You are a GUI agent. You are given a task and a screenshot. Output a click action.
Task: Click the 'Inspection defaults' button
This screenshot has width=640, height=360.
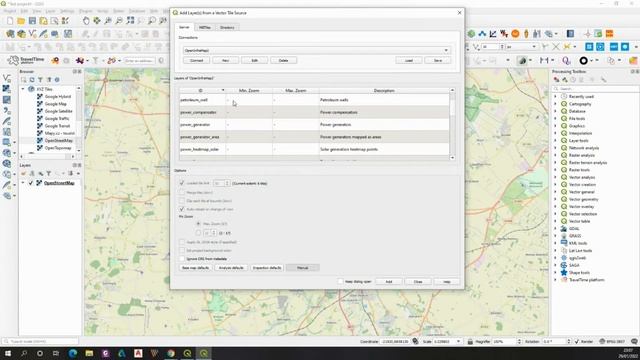click(267, 268)
